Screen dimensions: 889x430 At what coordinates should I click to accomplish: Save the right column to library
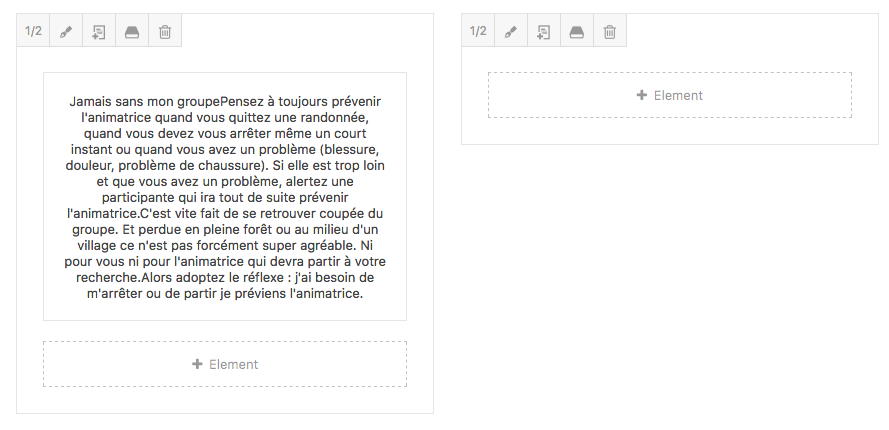577,31
